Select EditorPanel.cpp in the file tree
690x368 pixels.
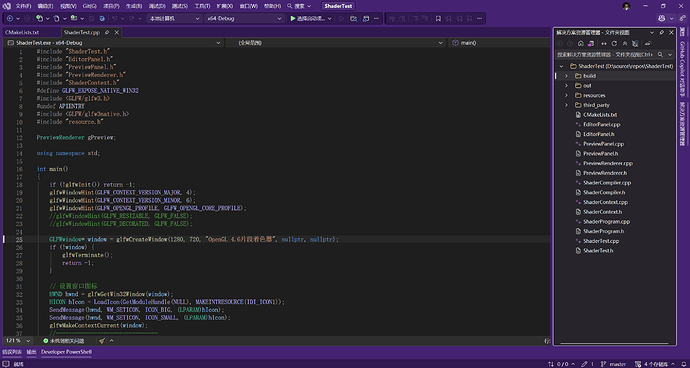tap(602, 124)
